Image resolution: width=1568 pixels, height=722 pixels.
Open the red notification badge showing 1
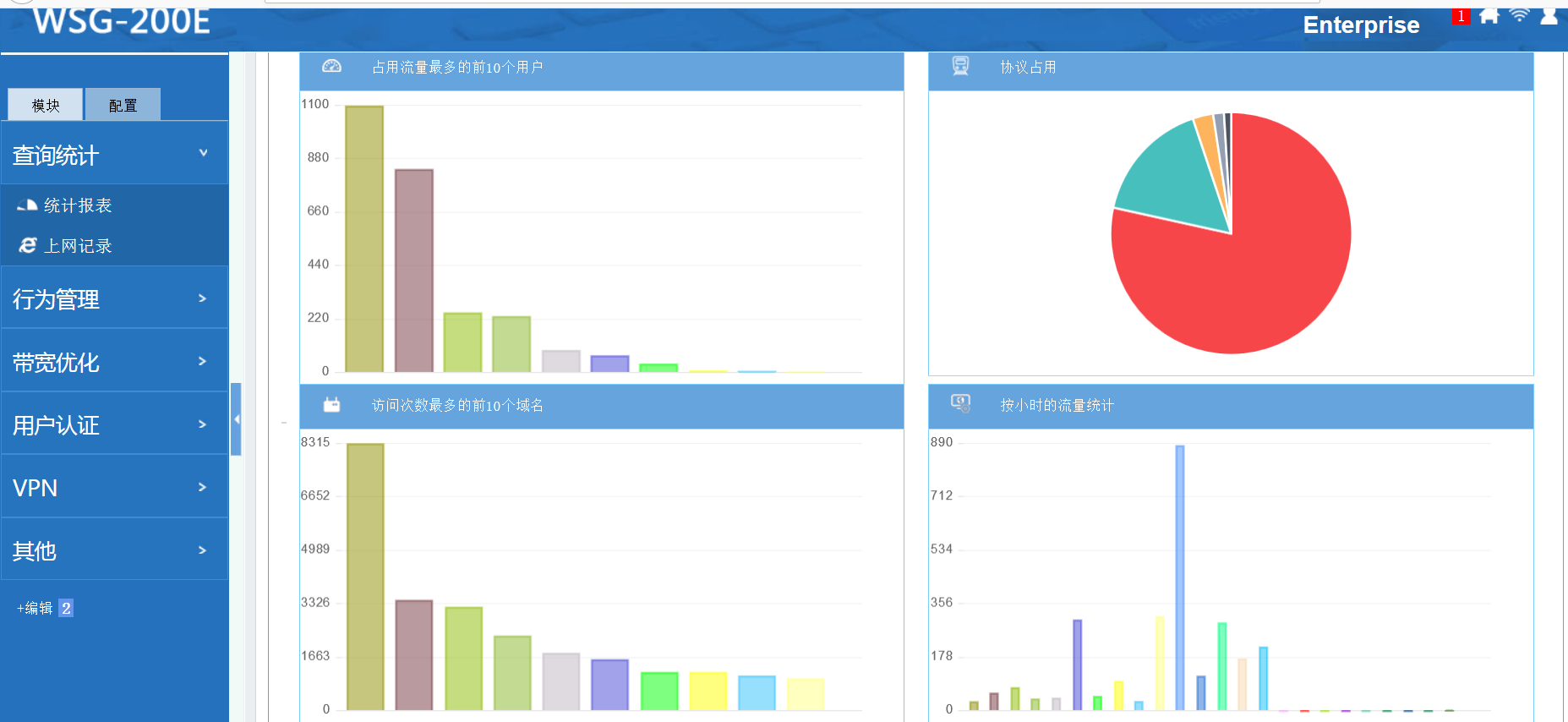(1461, 16)
